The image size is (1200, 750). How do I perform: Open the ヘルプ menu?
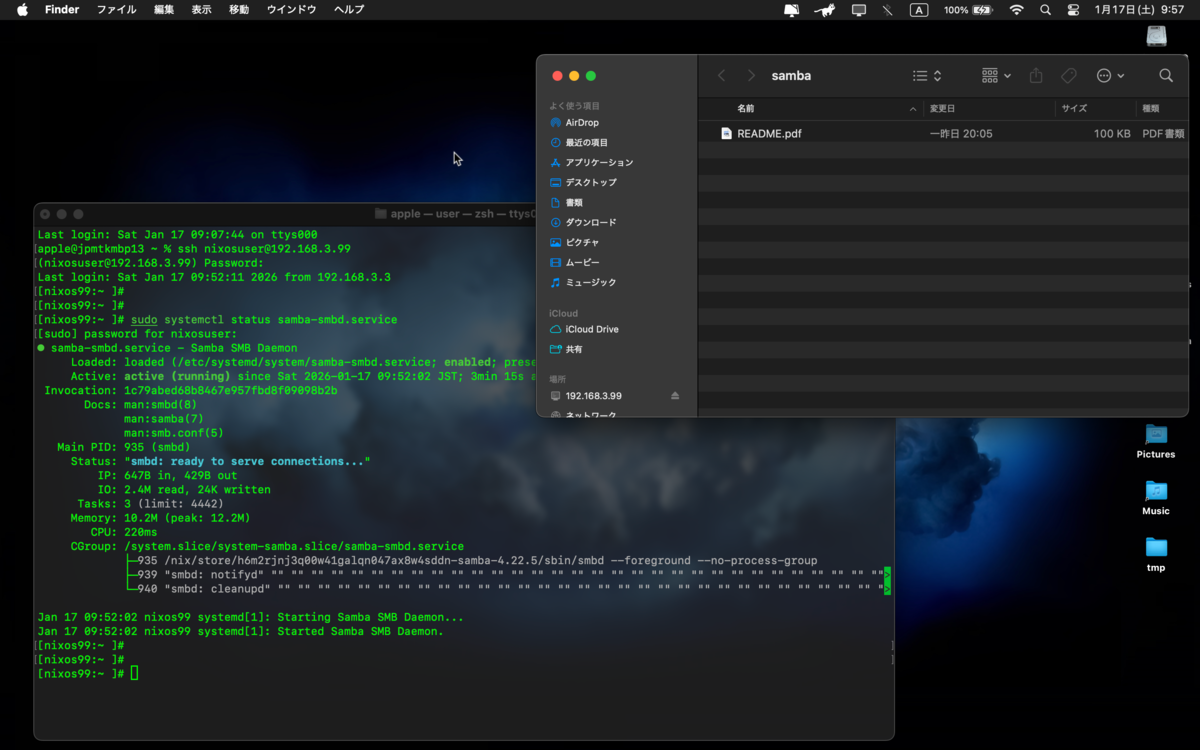349,10
